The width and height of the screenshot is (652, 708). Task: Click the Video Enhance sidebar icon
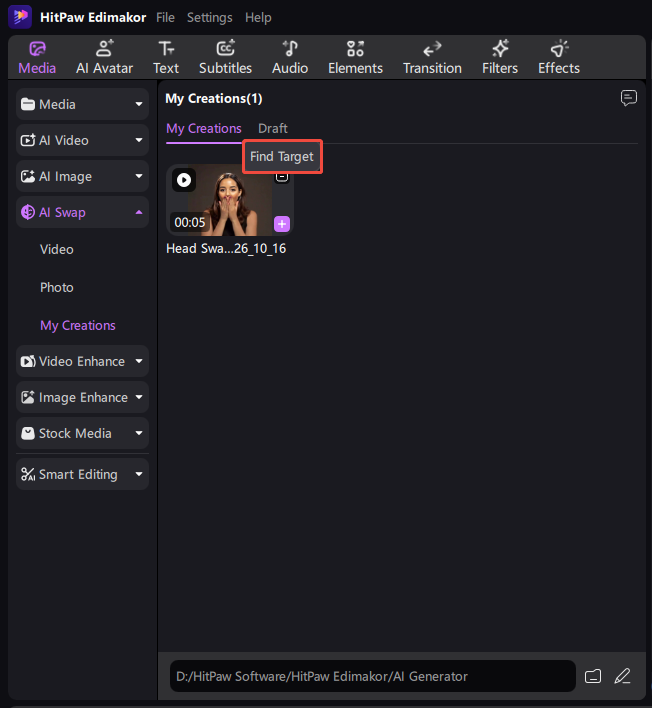[x=28, y=361]
